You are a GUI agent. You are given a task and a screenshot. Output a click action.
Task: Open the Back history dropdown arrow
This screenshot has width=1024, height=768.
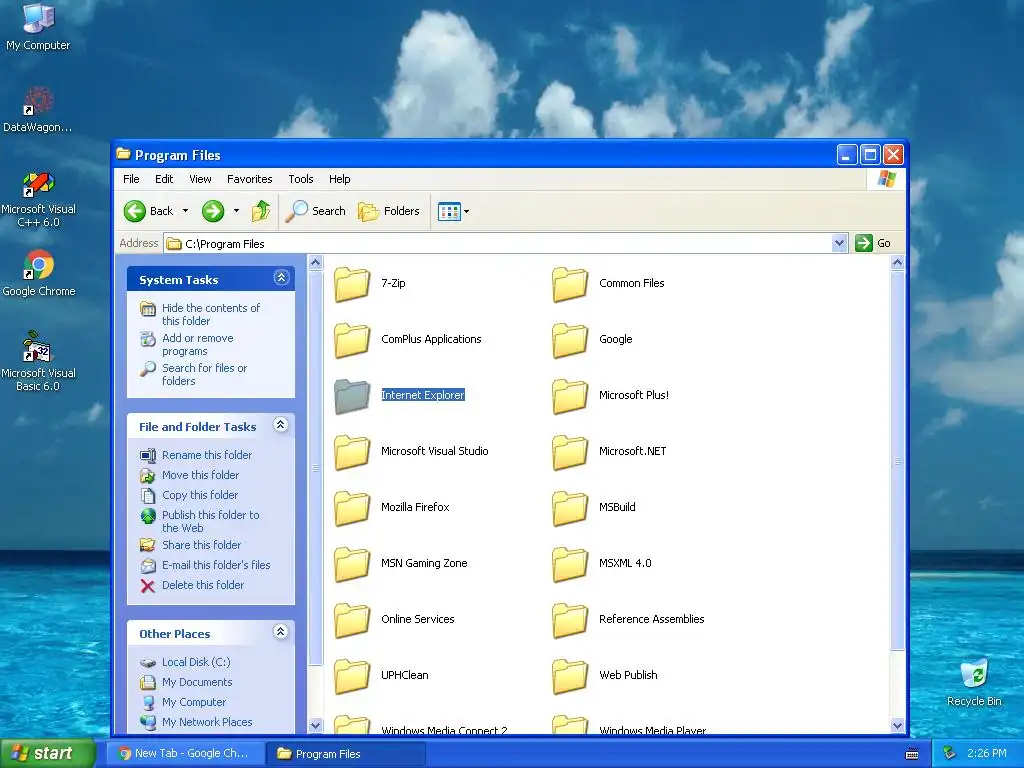[x=185, y=211]
